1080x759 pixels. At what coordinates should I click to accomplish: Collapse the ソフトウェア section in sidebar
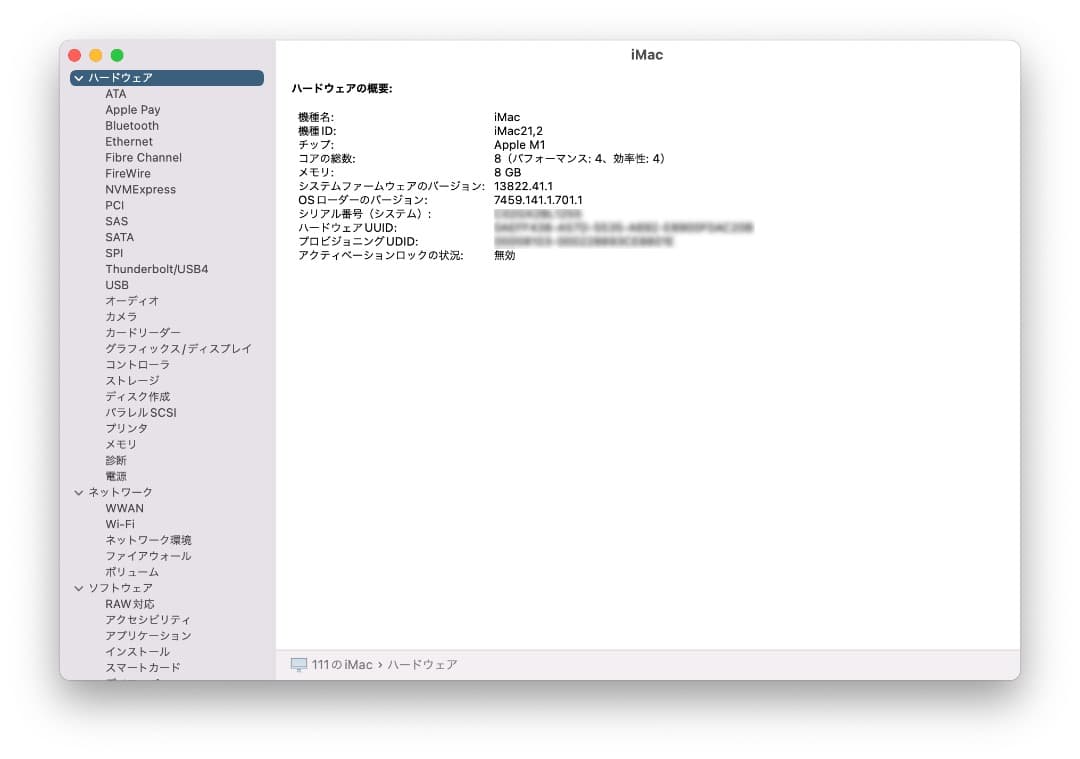[79, 588]
